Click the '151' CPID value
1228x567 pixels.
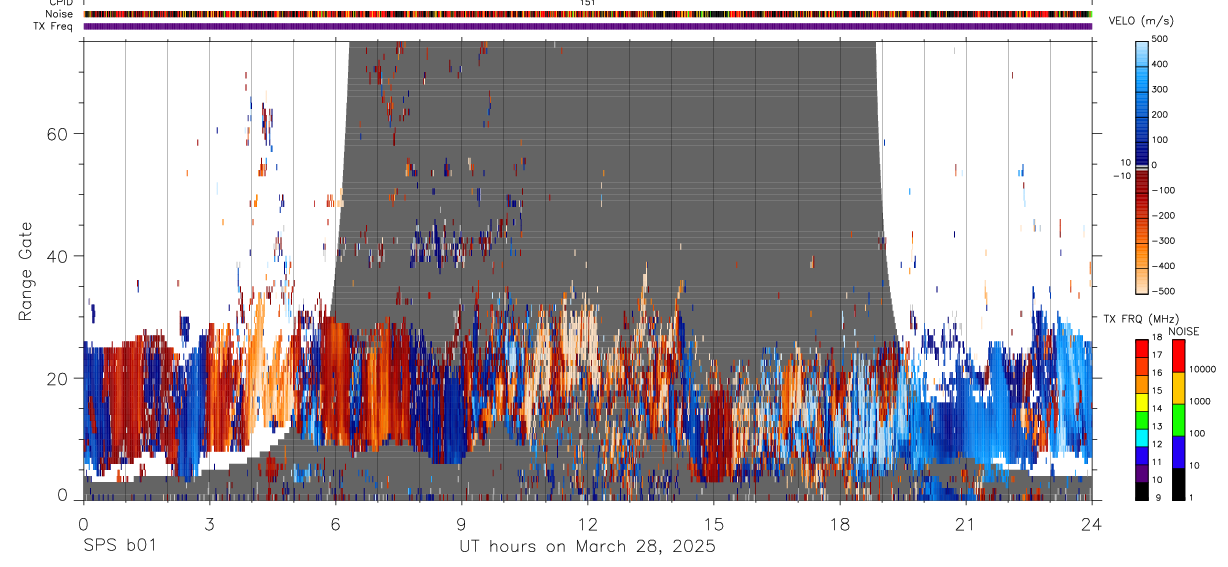pyautogui.click(x=588, y=3)
